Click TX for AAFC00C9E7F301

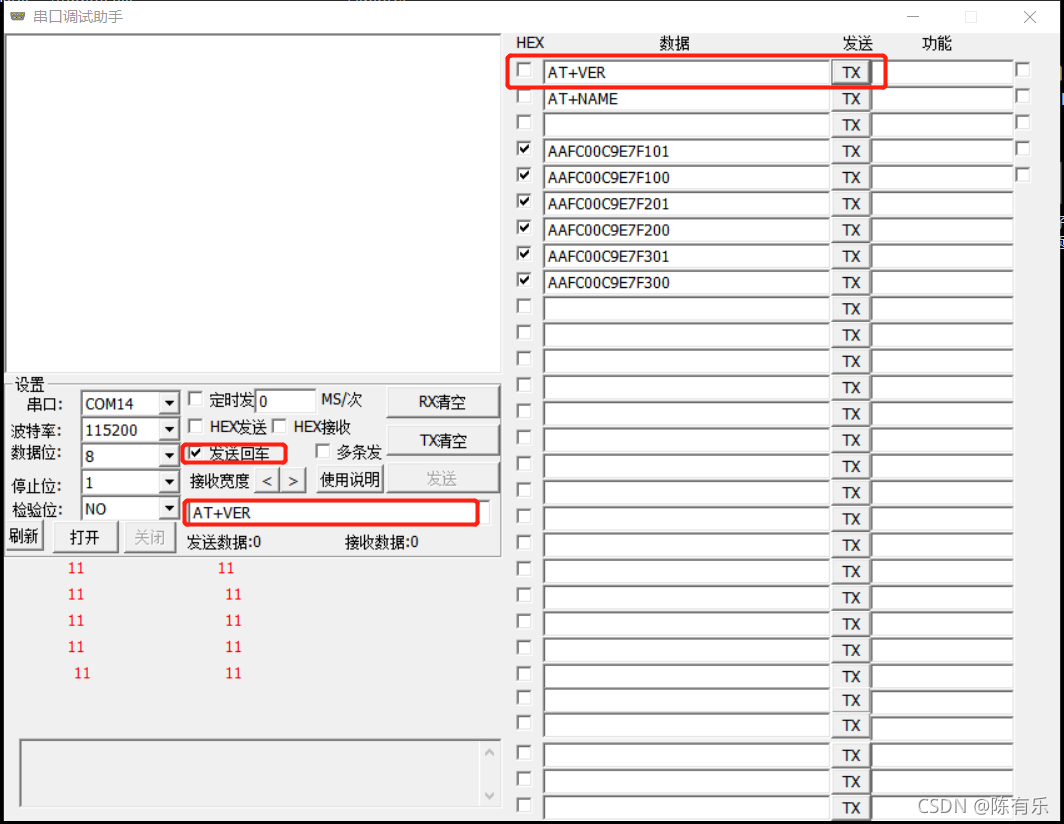click(851, 257)
